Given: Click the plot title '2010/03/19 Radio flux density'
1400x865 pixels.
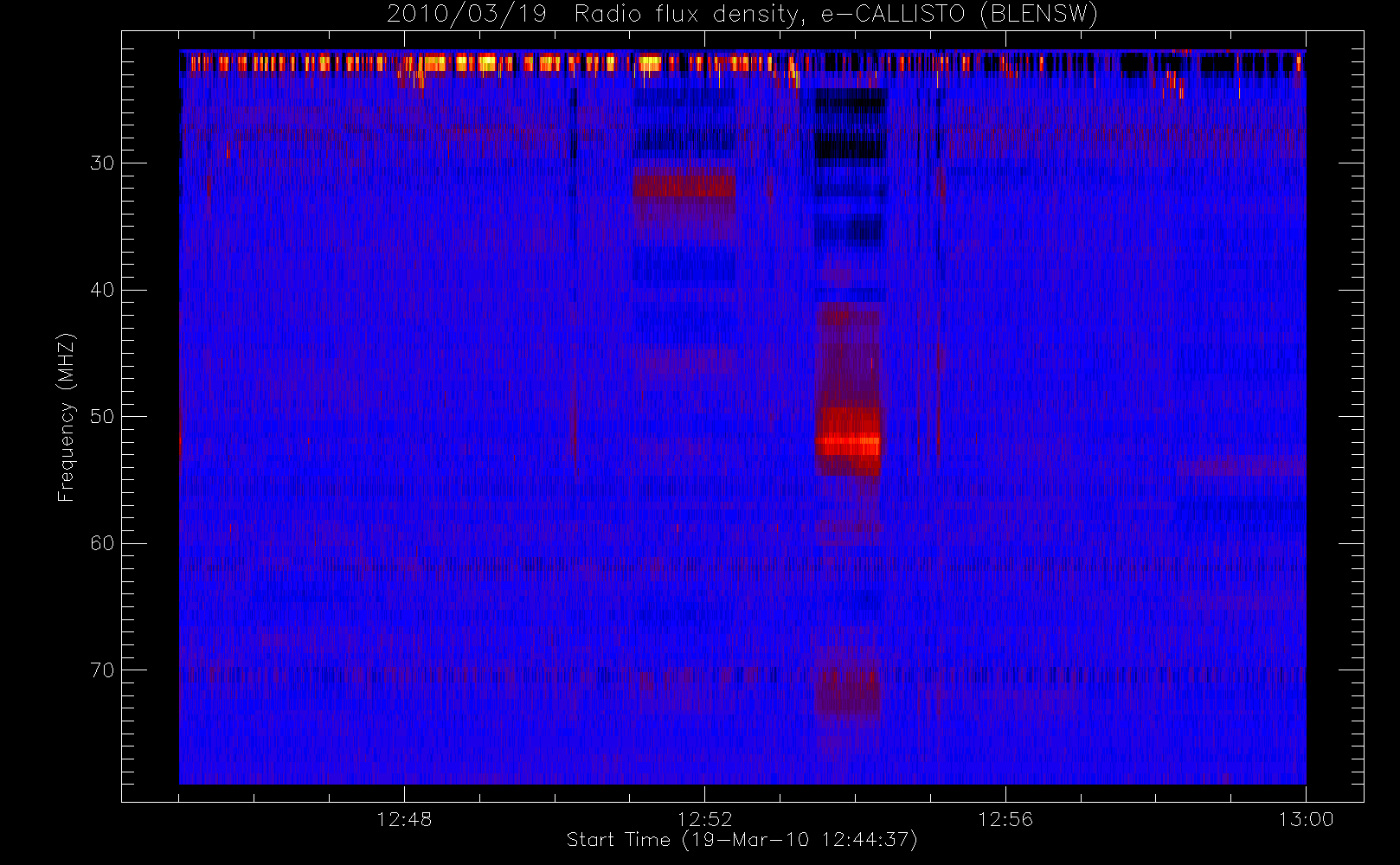Looking at the screenshot, I should pos(742,15).
